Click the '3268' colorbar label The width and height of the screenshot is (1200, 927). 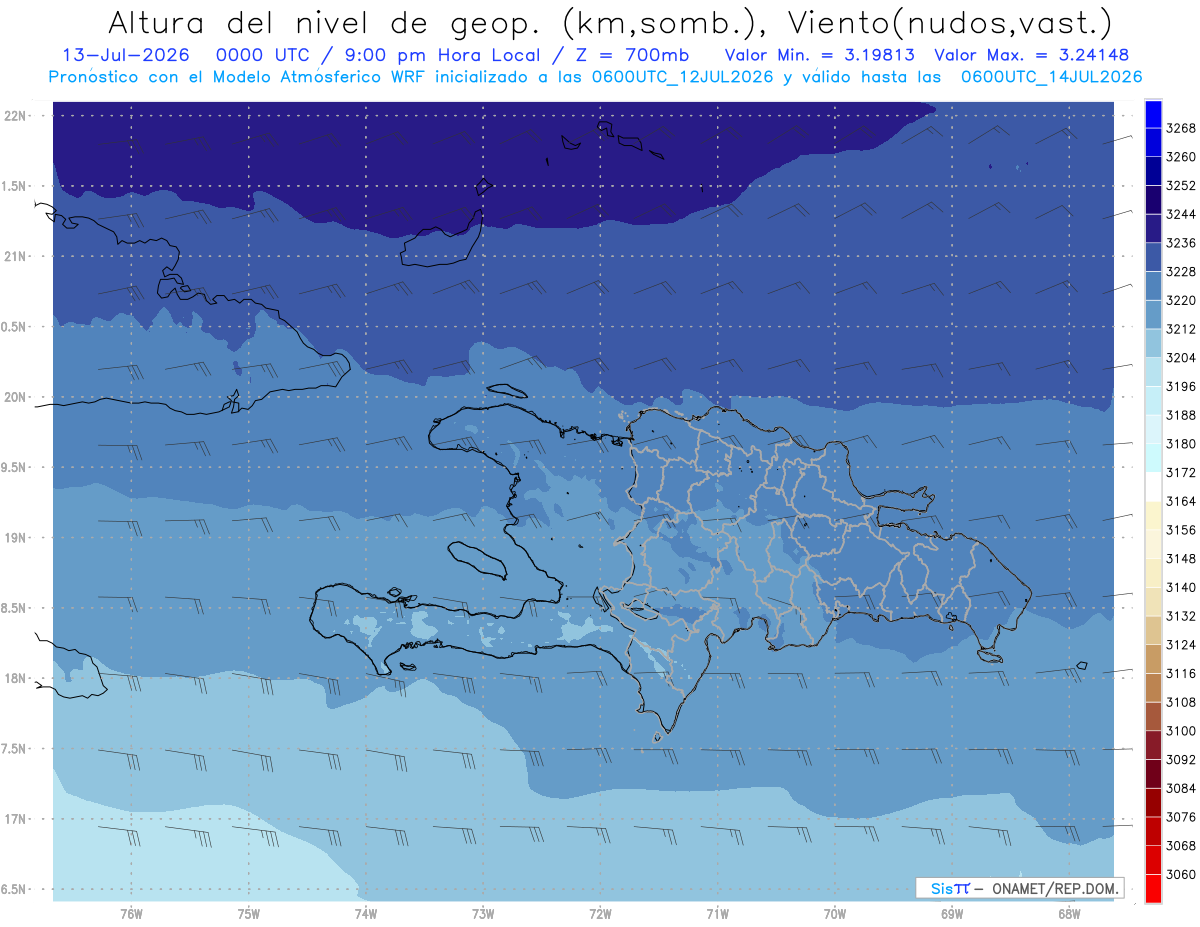pyautogui.click(x=1181, y=128)
